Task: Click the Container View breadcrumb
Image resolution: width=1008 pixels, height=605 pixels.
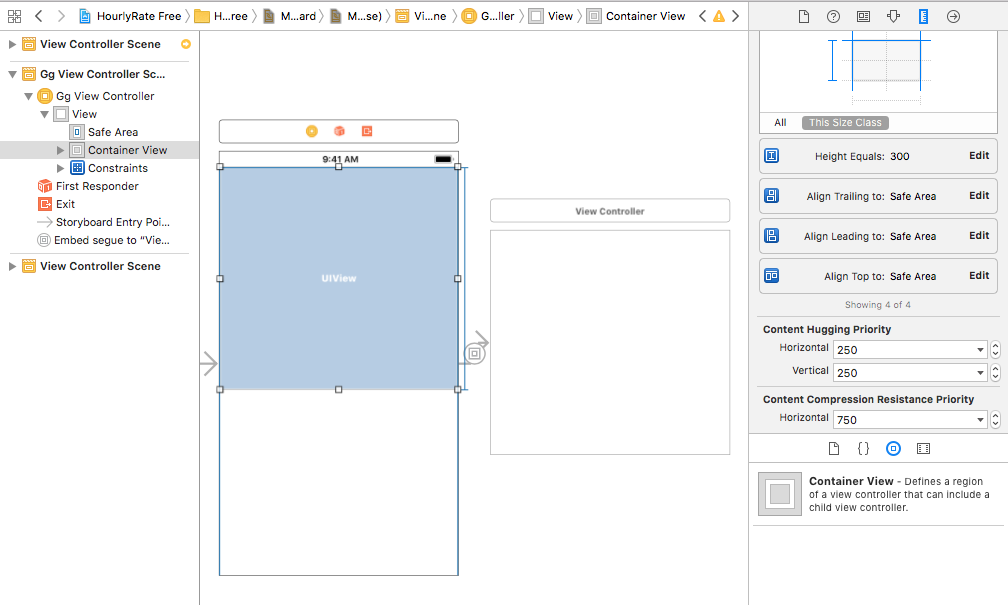Action: tap(636, 16)
